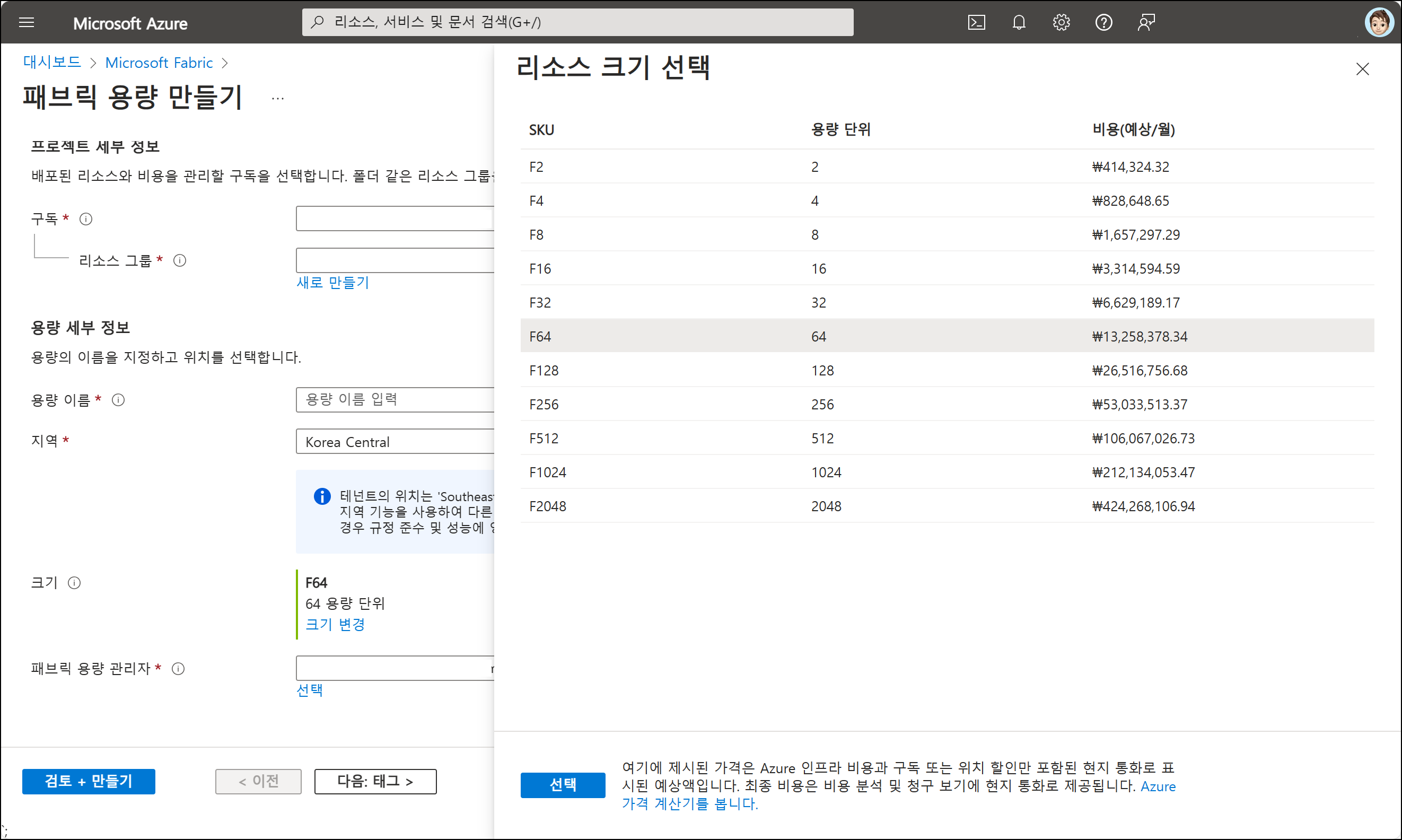Click the 크기 변경 link

[x=335, y=624]
